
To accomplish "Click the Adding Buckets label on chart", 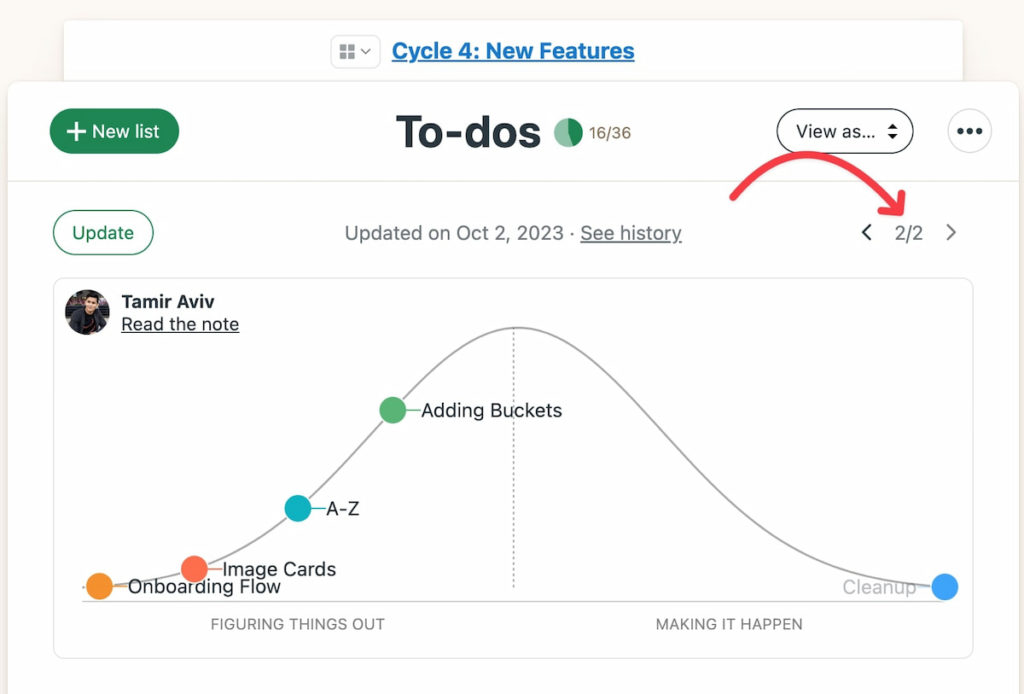I will (x=491, y=410).
